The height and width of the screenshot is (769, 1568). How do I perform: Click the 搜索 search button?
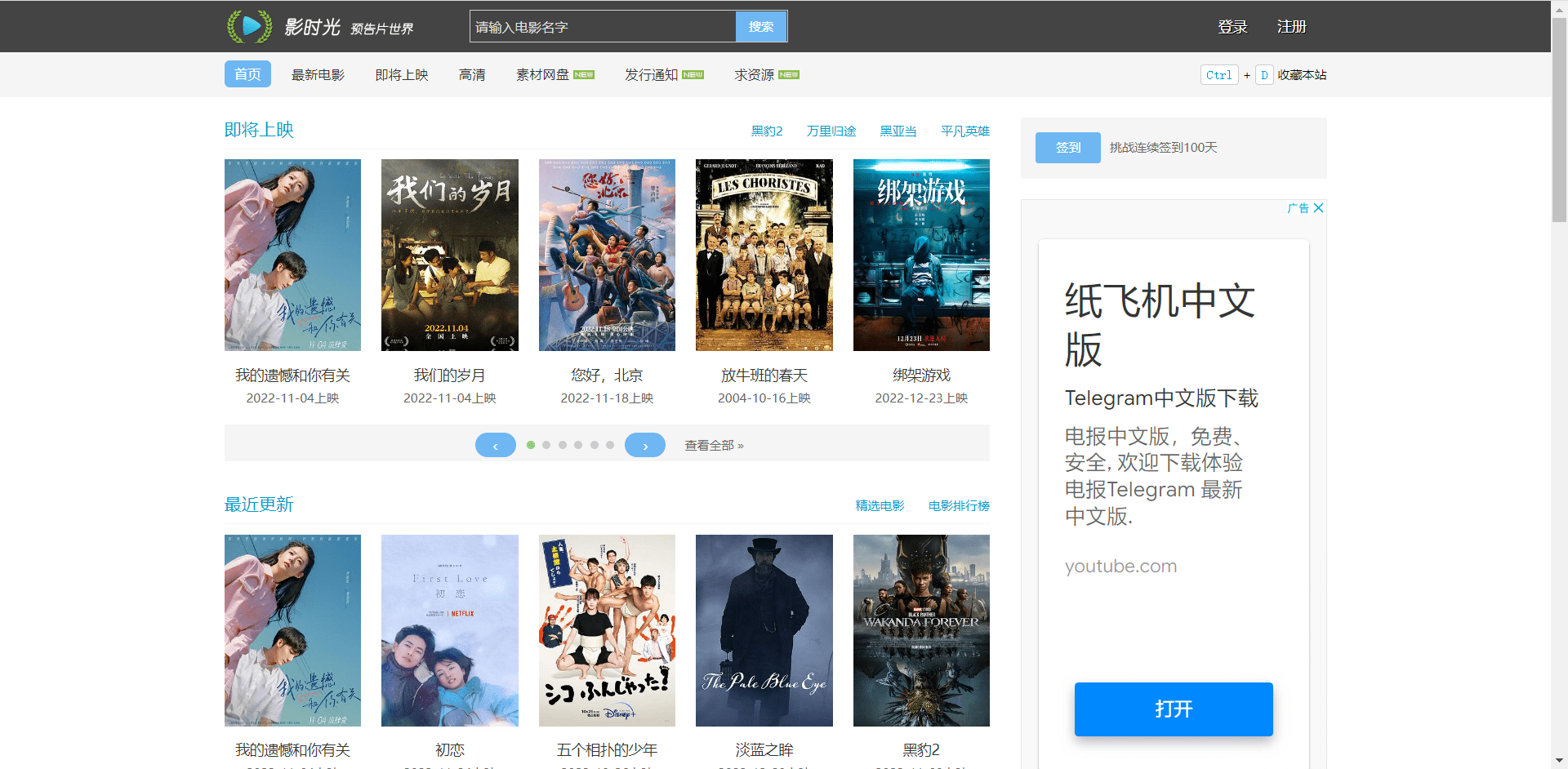point(761,27)
